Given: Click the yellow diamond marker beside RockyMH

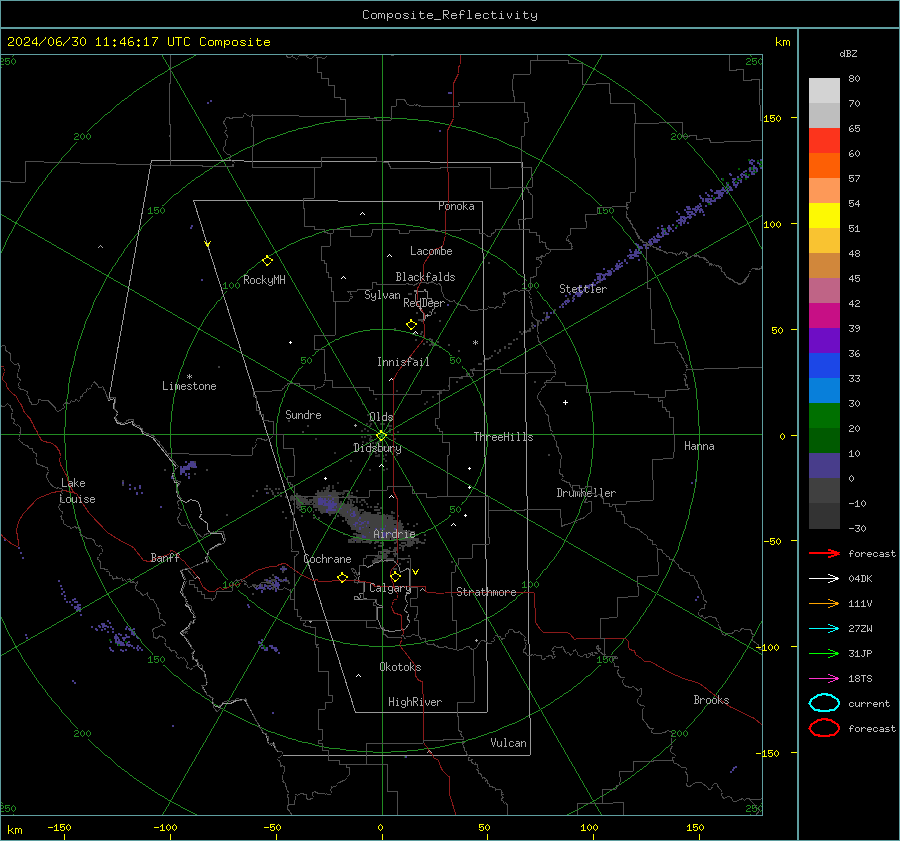Looking at the screenshot, I should pos(267,261).
